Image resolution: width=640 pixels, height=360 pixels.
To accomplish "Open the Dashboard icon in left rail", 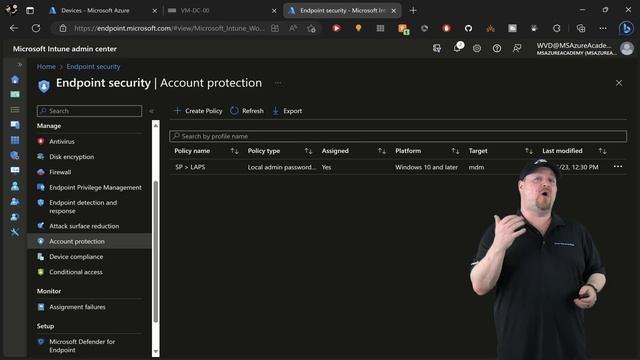I will (15, 94).
